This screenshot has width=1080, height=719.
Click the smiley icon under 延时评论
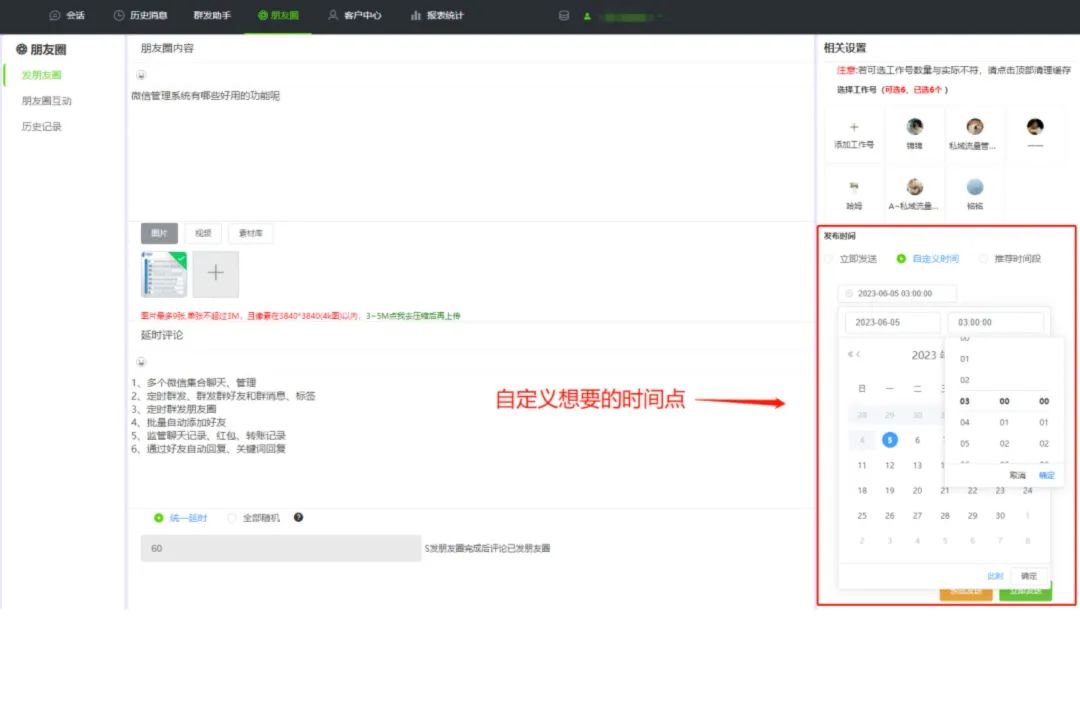141,360
